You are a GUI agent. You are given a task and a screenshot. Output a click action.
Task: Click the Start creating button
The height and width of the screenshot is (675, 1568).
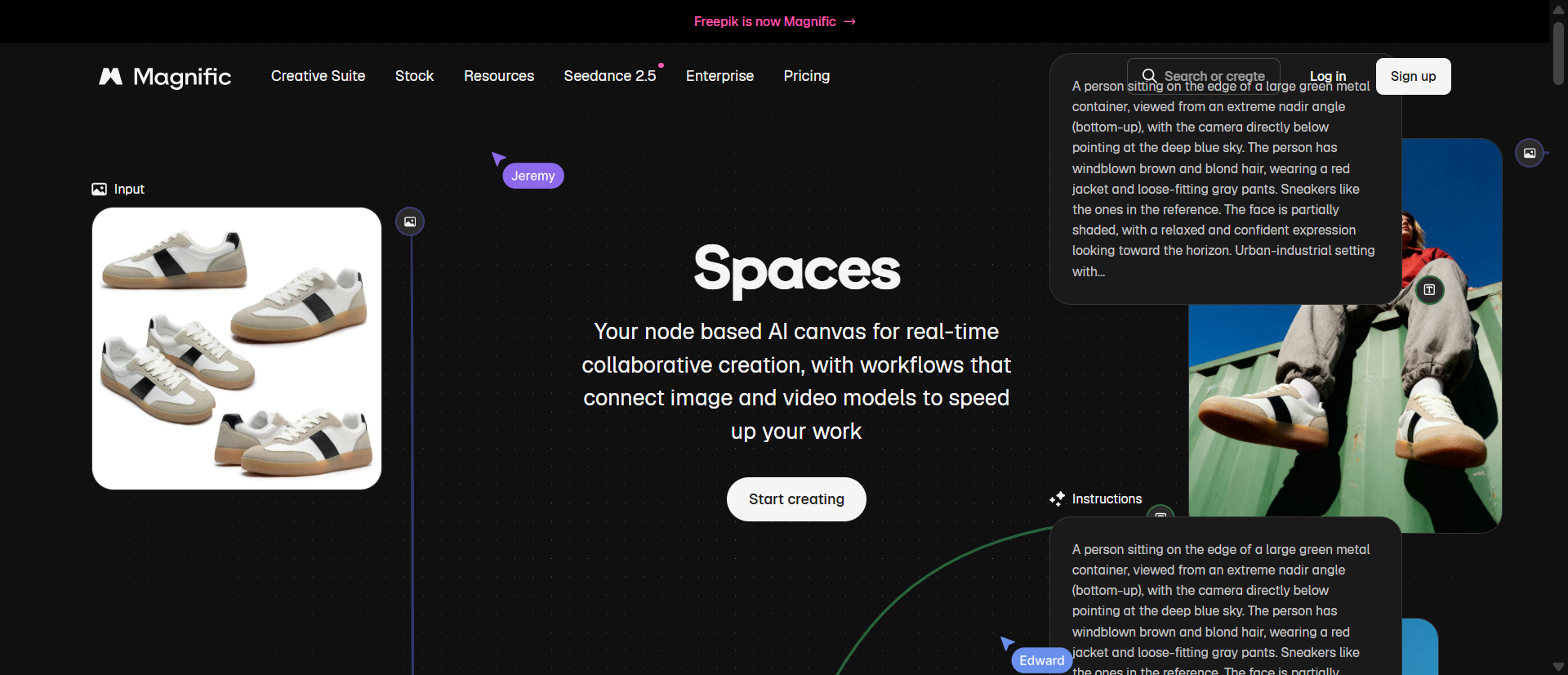coord(796,499)
